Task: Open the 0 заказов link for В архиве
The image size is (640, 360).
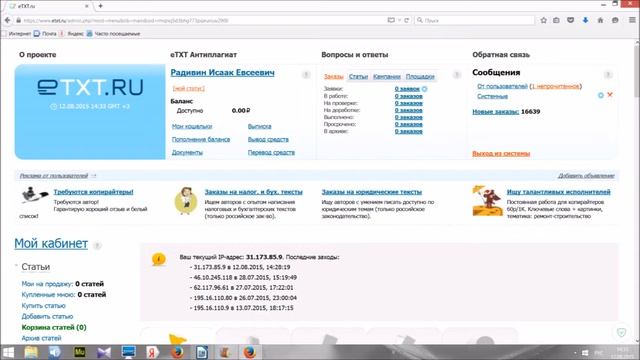Action: click(409, 131)
